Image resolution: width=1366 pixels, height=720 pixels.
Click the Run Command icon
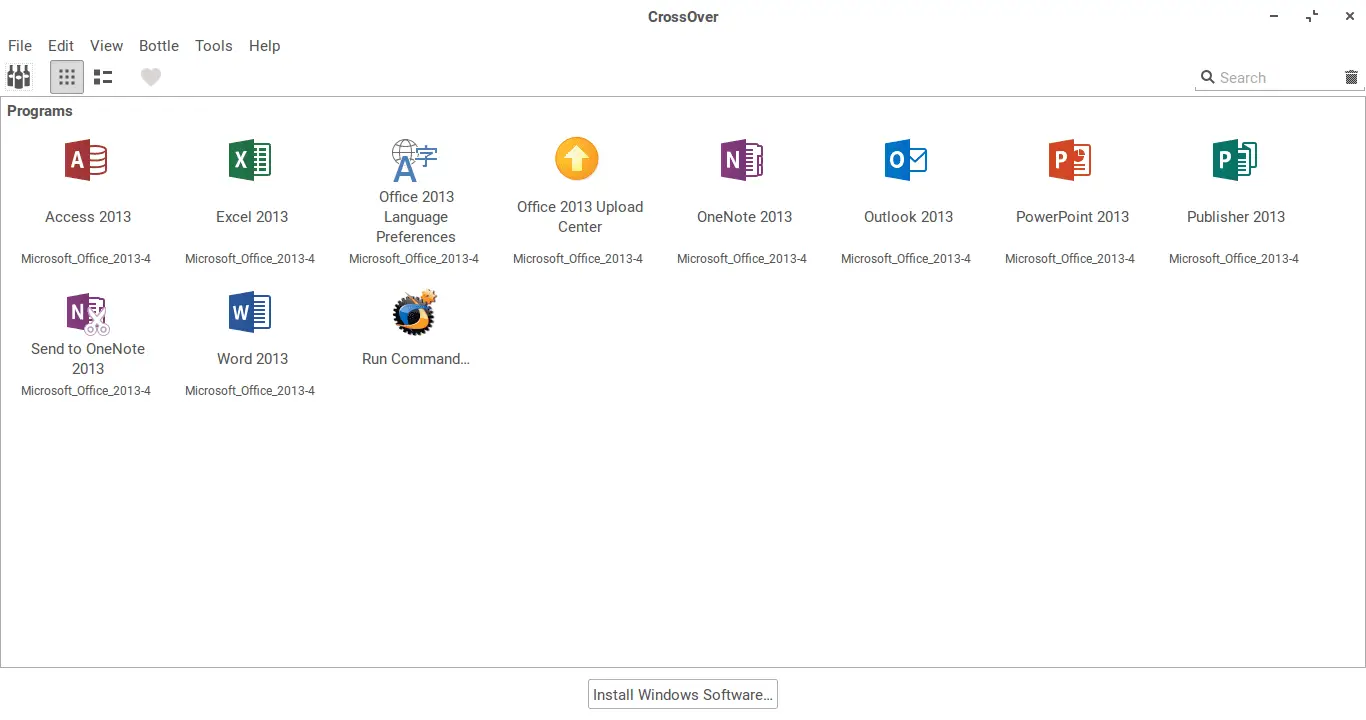(x=415, y=313)
